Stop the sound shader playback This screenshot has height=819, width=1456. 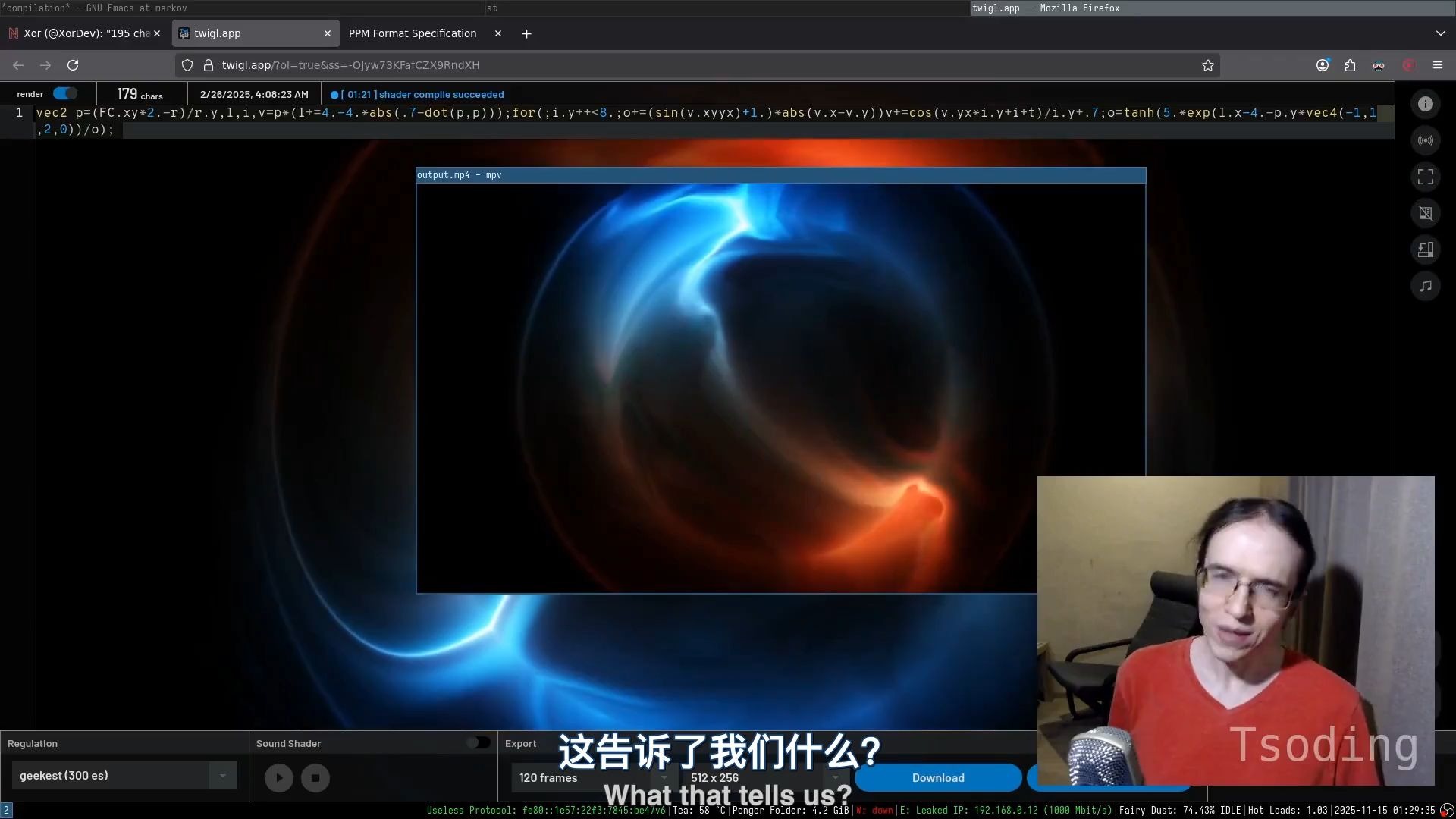click(315, 778)
